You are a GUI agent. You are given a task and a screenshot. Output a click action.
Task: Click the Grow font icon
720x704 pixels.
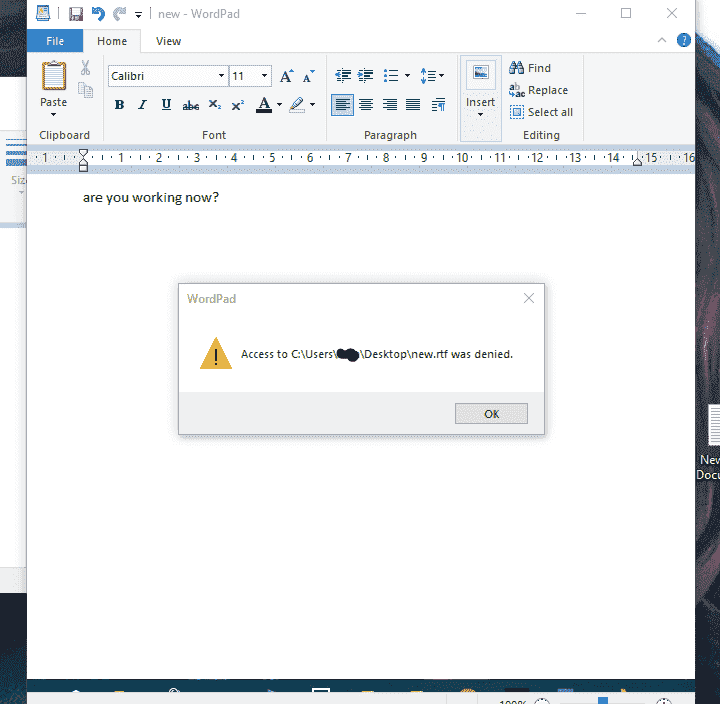tap(287, 76)
